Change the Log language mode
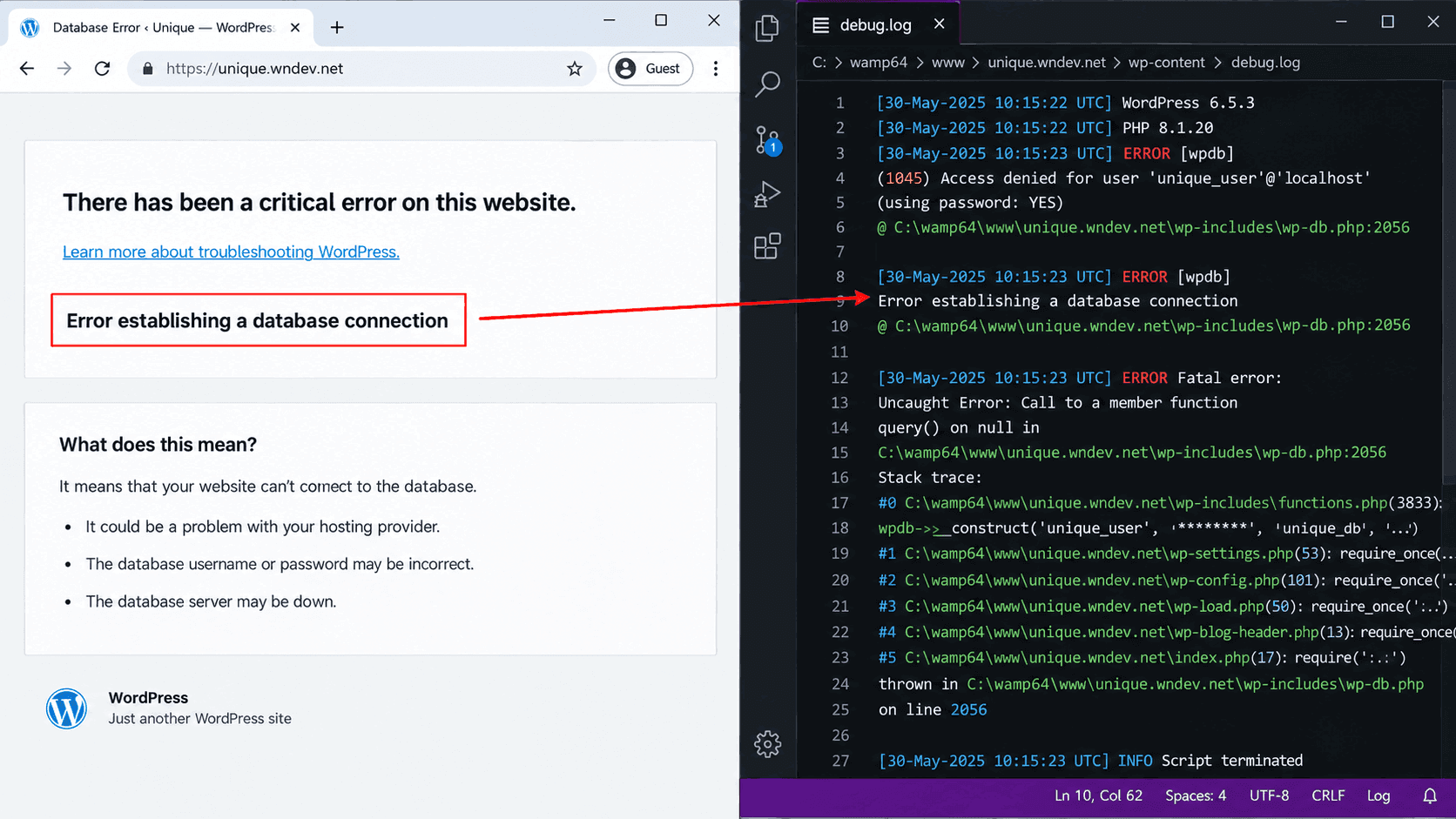1456x819 pixels. [x=1378, y=796]
